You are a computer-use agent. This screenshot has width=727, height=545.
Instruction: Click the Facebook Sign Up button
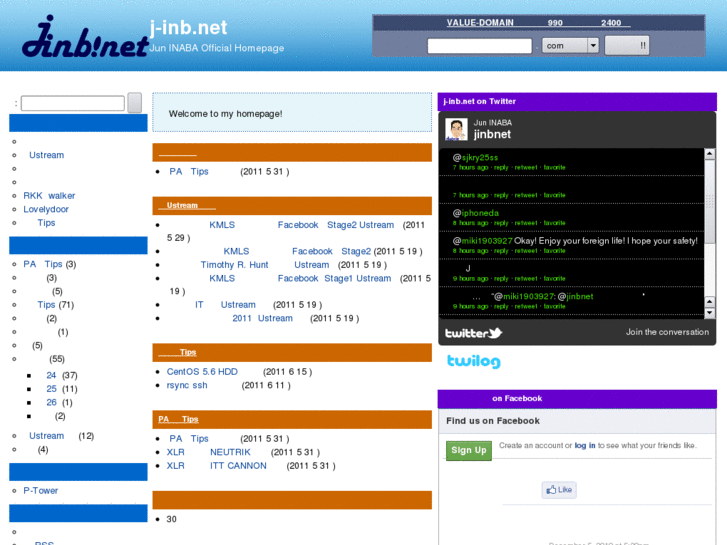coord(469,450)
